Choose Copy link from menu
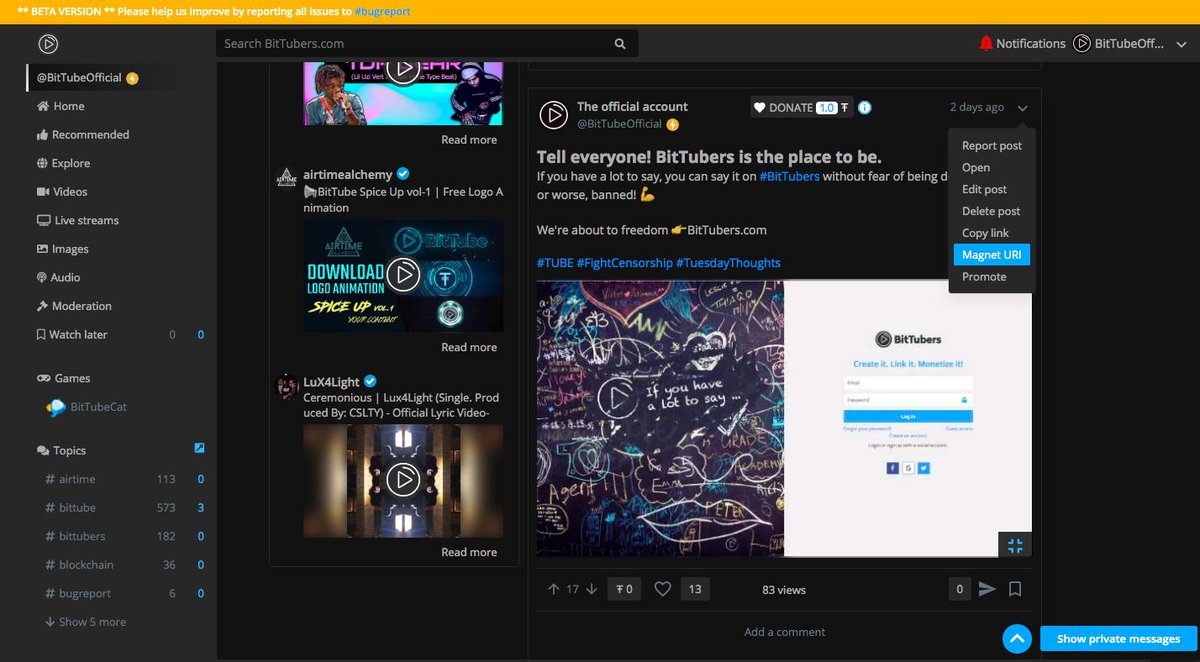 click(985, 233)
